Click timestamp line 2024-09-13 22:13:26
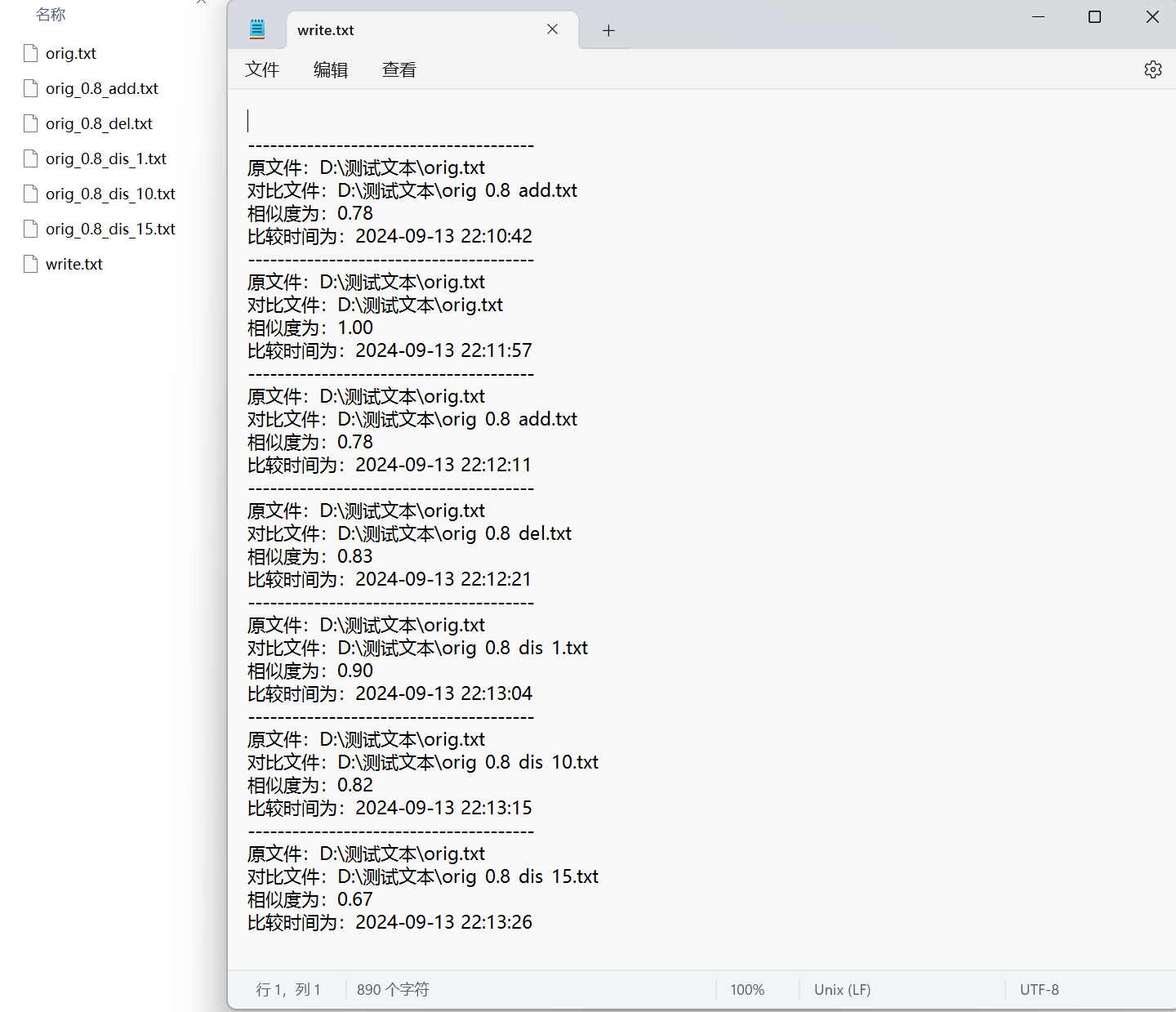 (x=390, y=922)
